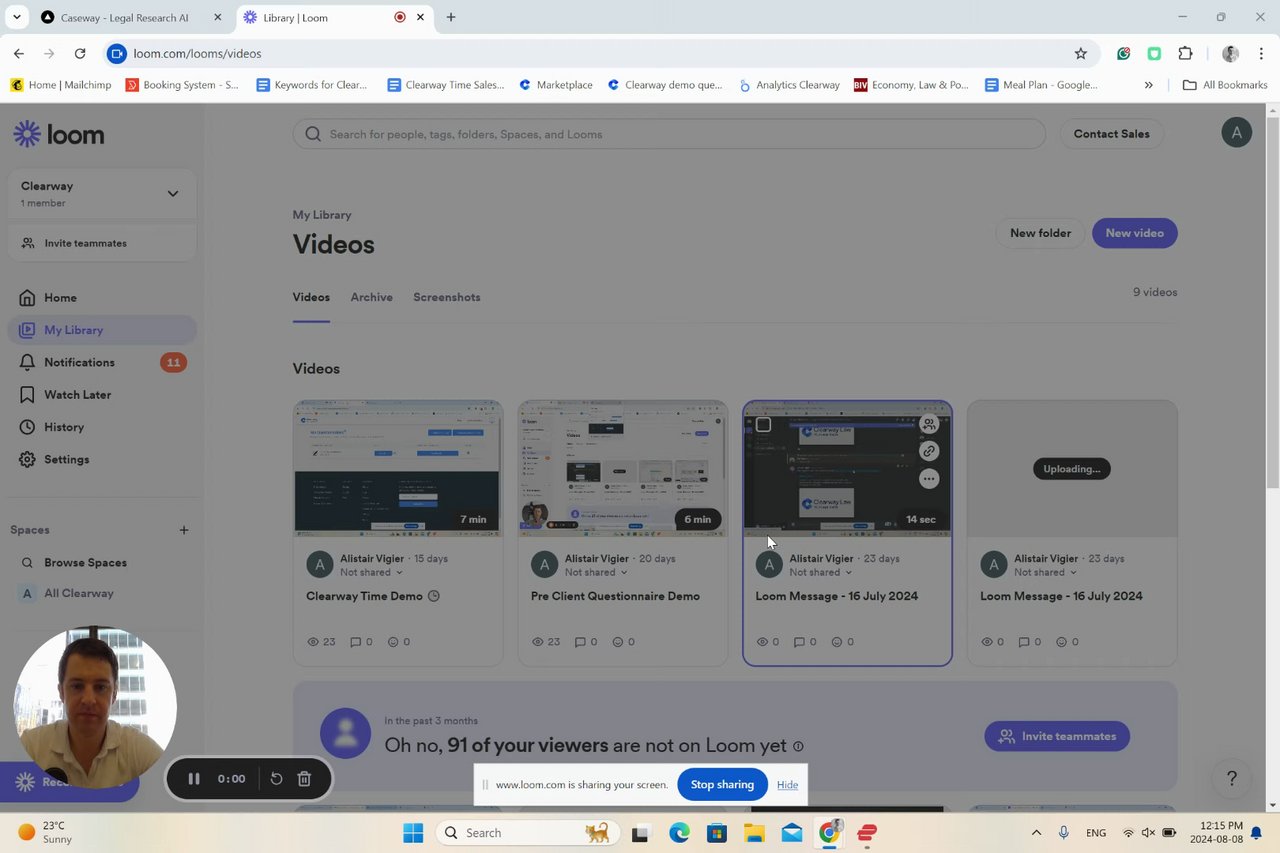This screenshot has width=1280, height=853.
Task: Open a new browser tab
Action: pyautogui.click(x=451, y=17)
